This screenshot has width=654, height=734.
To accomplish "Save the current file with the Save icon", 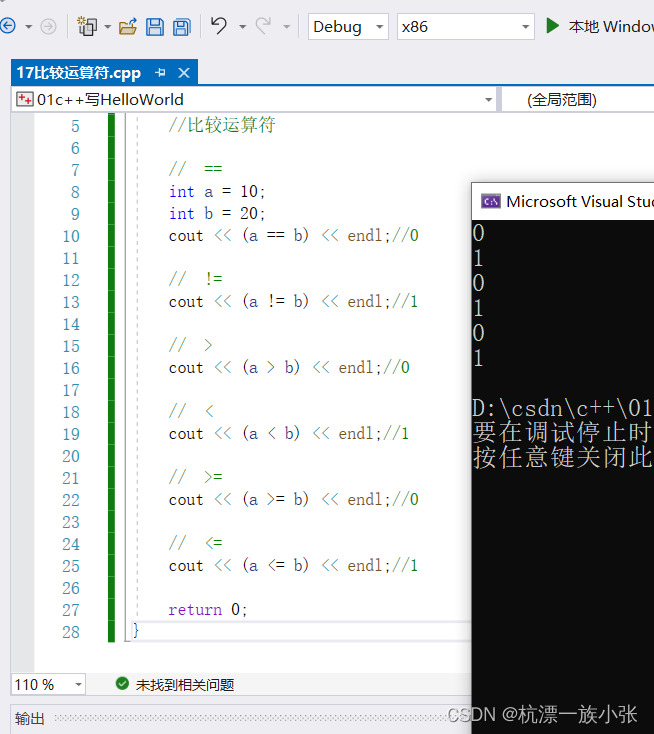I will tap(154, 27).
